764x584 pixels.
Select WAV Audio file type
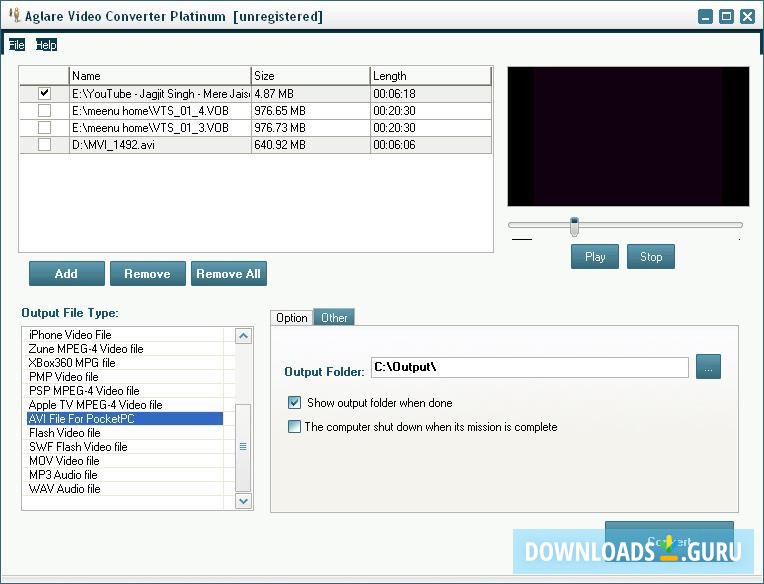coord(125,489)
